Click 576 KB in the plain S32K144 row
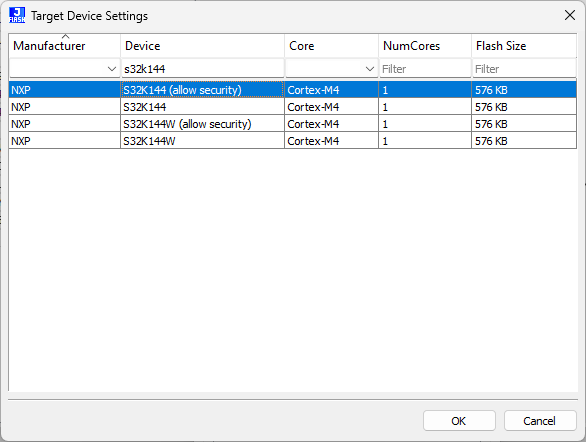 coord(491,107)
